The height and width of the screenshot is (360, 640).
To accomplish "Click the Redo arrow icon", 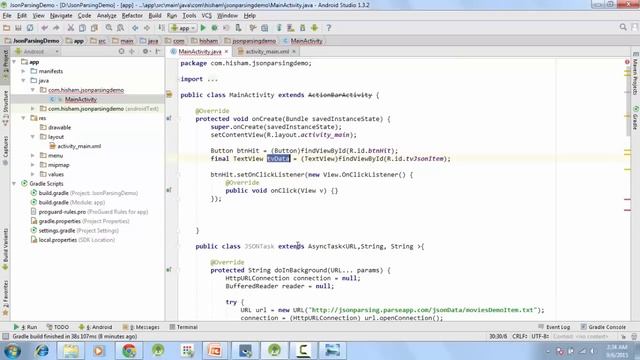I will pos(56,28).
